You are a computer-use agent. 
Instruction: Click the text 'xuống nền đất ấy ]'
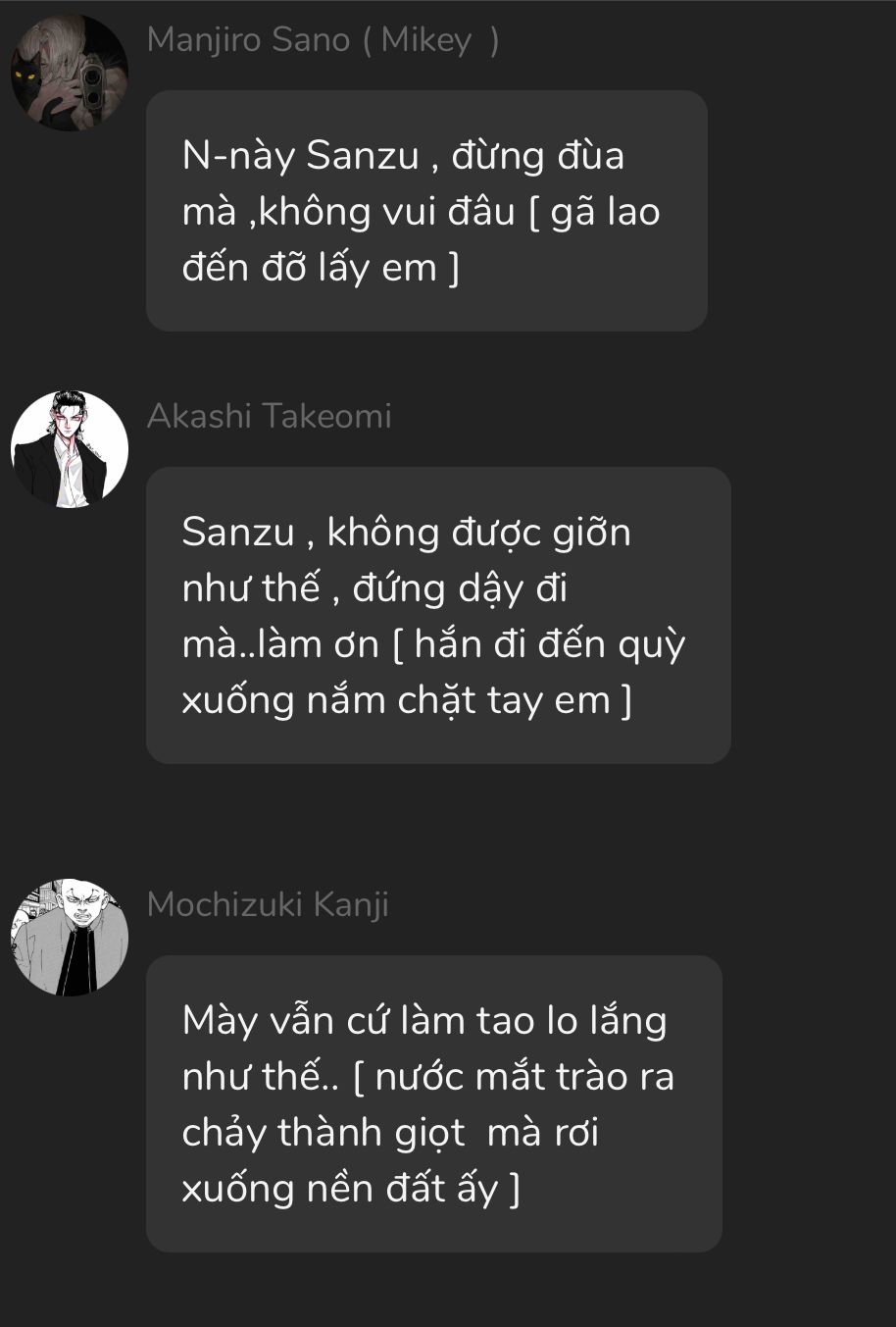351,1189
